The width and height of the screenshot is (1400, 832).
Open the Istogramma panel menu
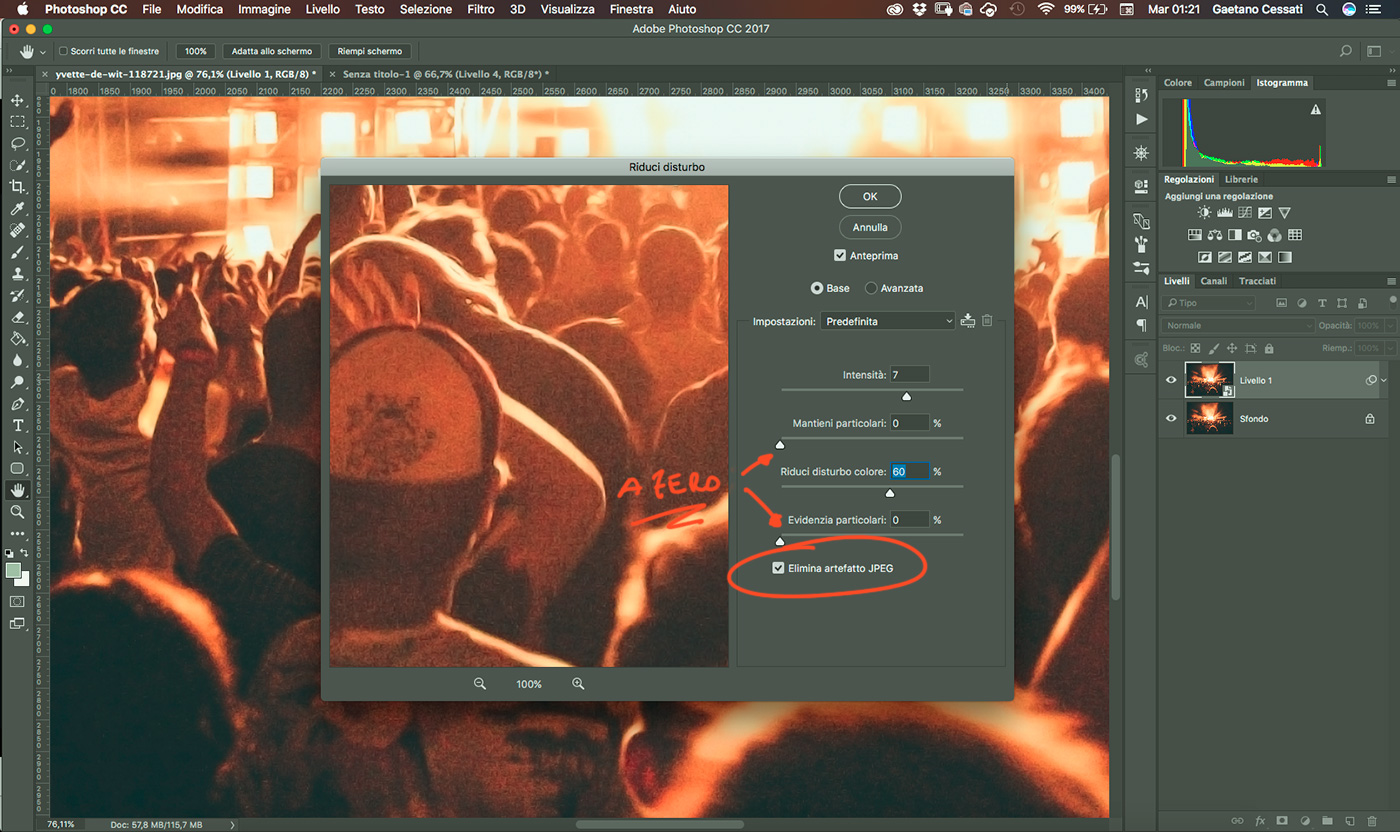click(x=1391, y=83)
